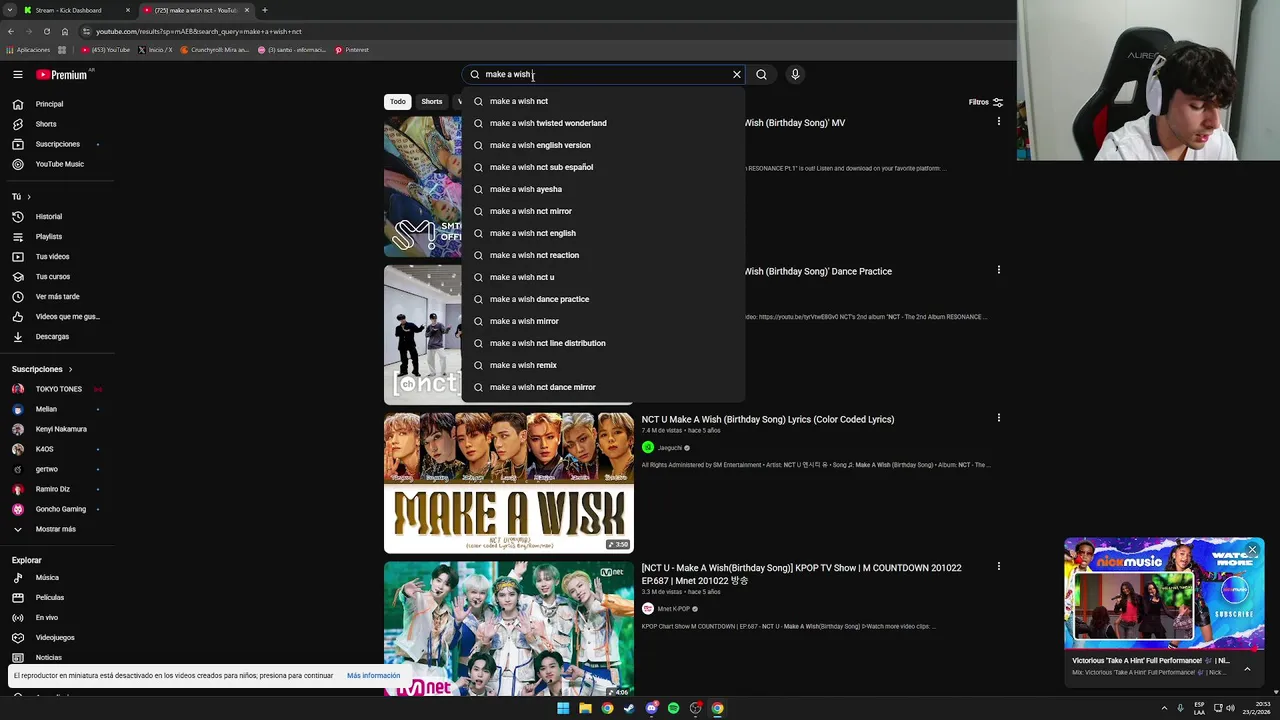This screenshot has height=720, width=1280.
Task: Choose suggestion 'make a wish dance practice'
Action: [x=604, y=299]
